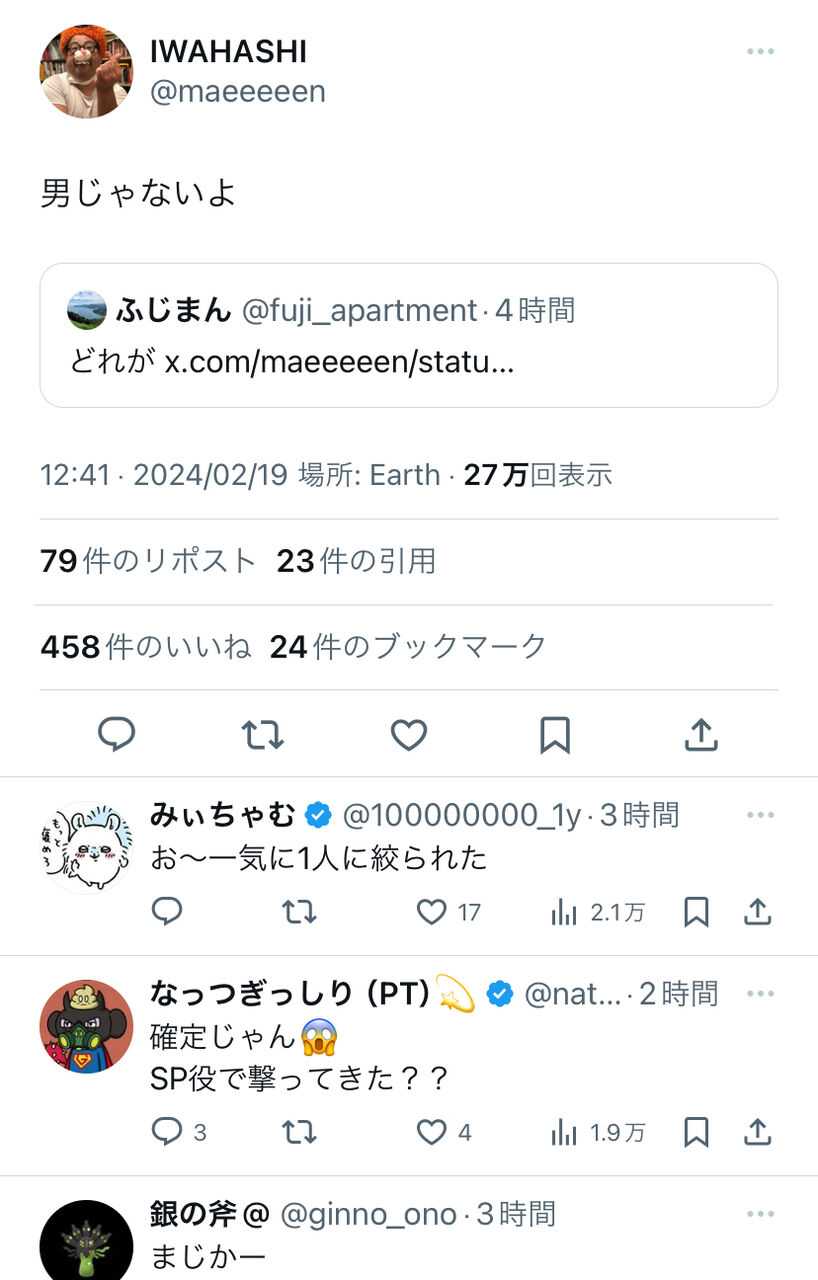The width and height of the screenshot is (818, 1280).
Task: Bookmark なっつぎっしり's reply
Action: pyautogui.click(x=696, y=1132)
